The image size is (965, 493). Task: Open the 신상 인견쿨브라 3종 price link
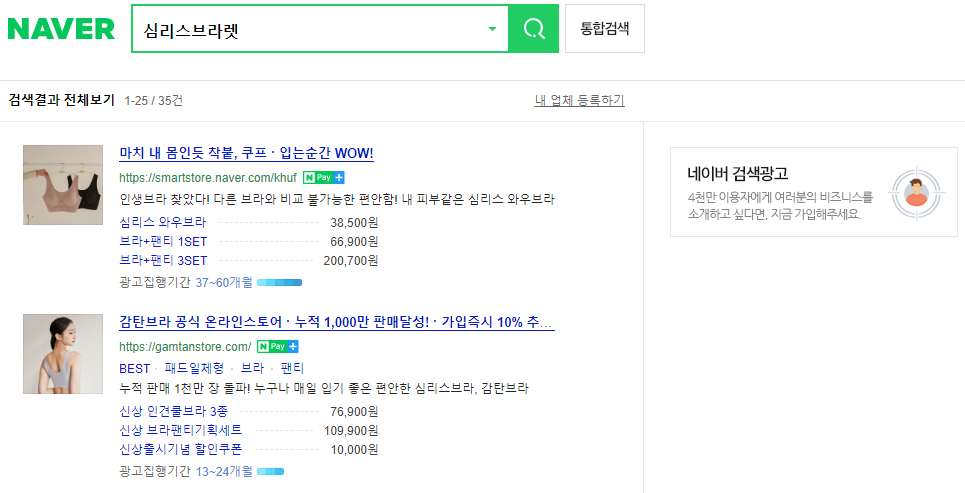pos(174,411)
